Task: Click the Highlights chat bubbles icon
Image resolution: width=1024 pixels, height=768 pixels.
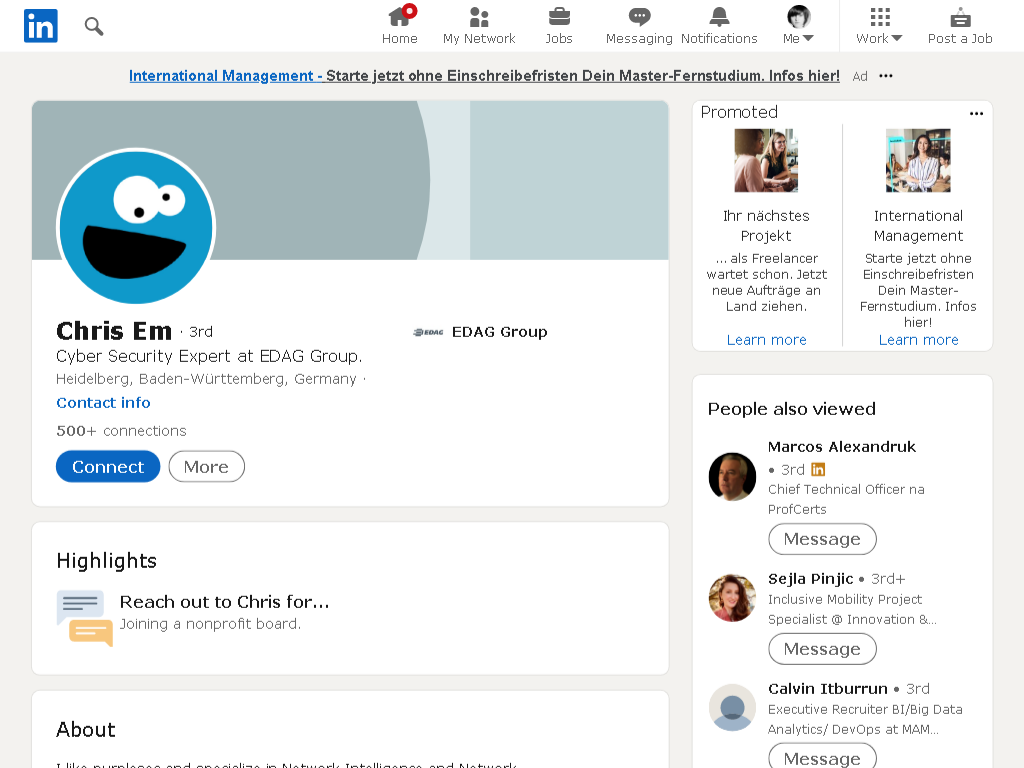Action: pyautogui.click(x=85, y=618)
